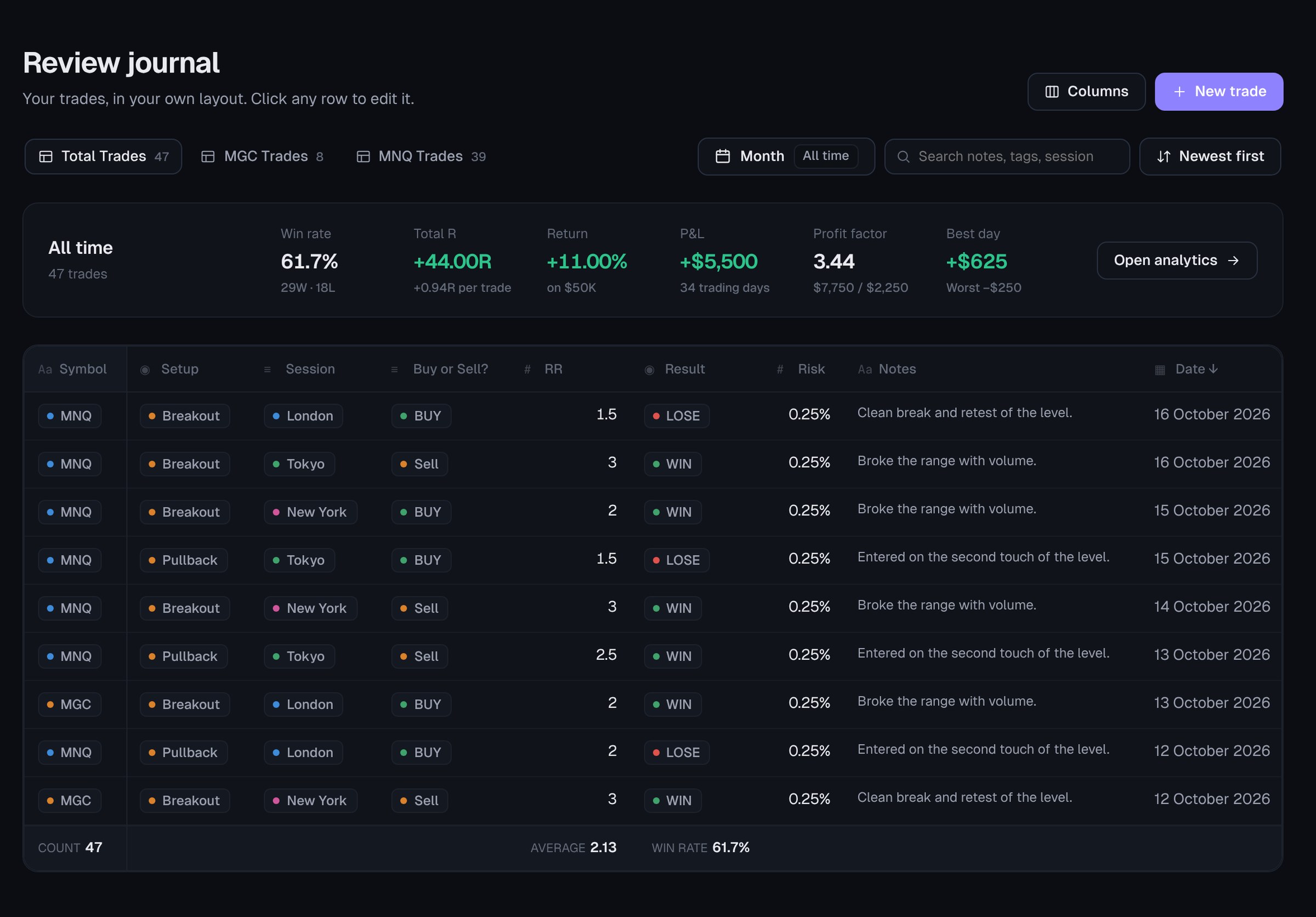Click the Date column descending arrow
Viewport: 1316px width, 917px height.
1213,369
